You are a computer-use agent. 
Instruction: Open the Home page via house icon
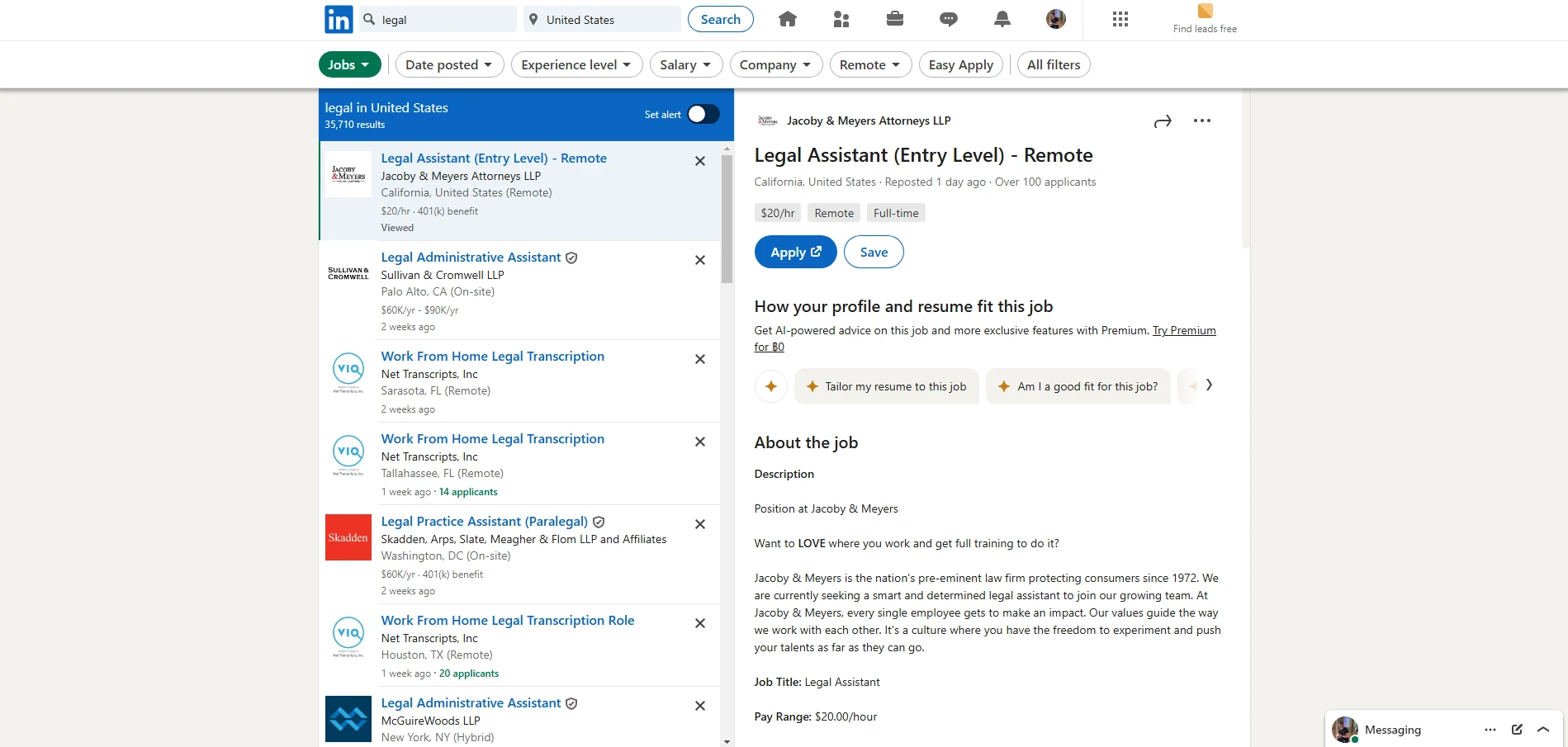(788, 19)
